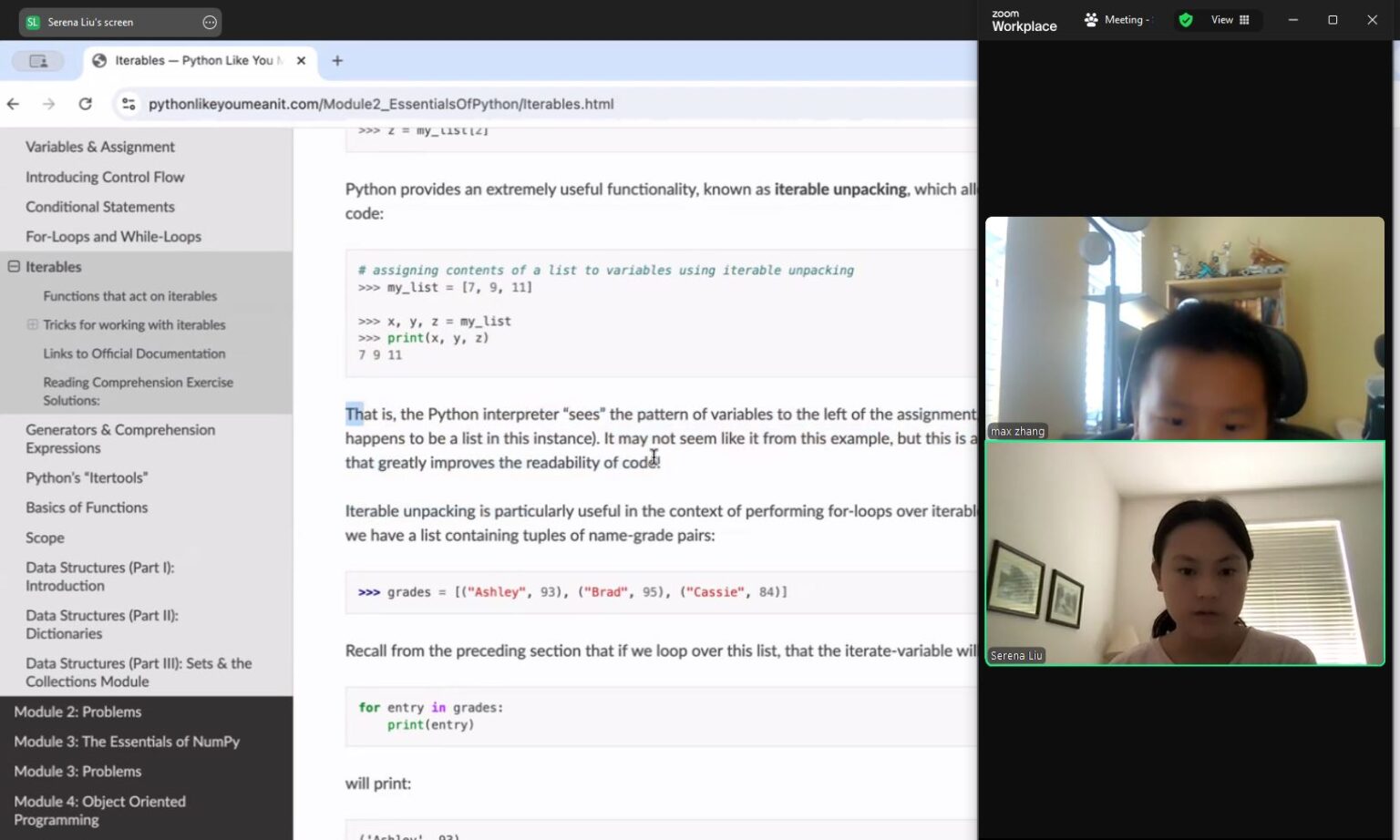Go to Basics of Functions
The width and height of the screenshot is (1400, 840).
click(x=87, y=507)
